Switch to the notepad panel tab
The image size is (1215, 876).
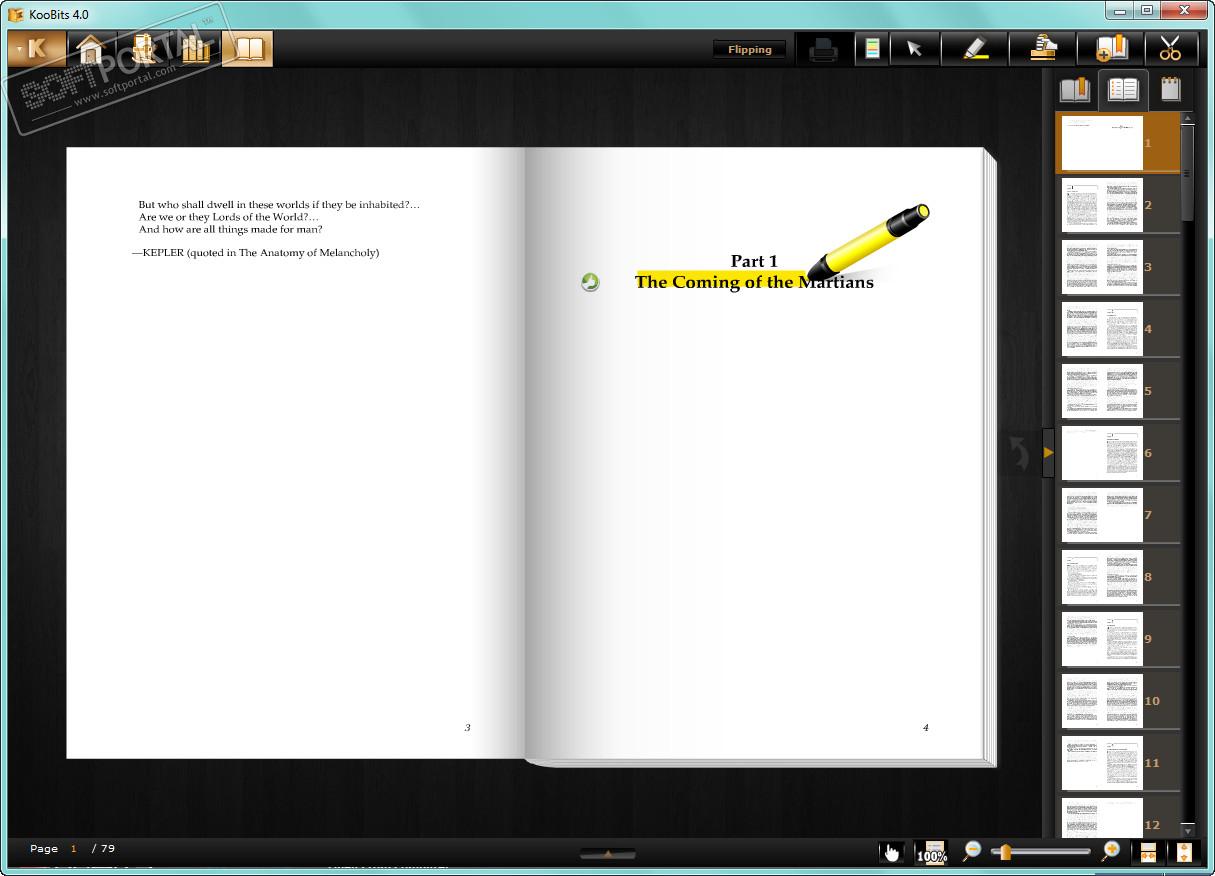pos(1169,90)
